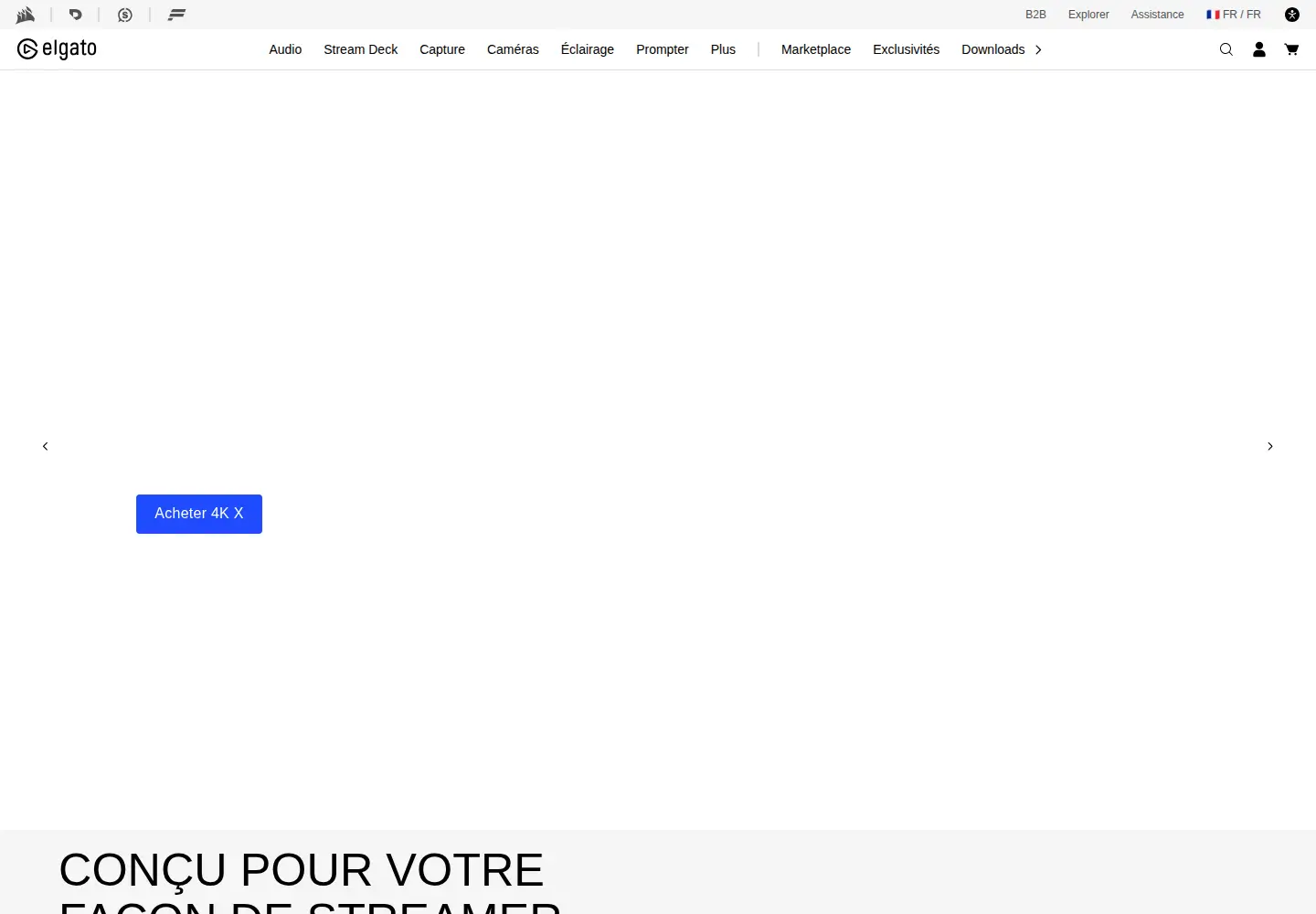Open the Éclairage menu
Image resolution: width=1316 pixels, height=914 pixels.
[588, 49]
